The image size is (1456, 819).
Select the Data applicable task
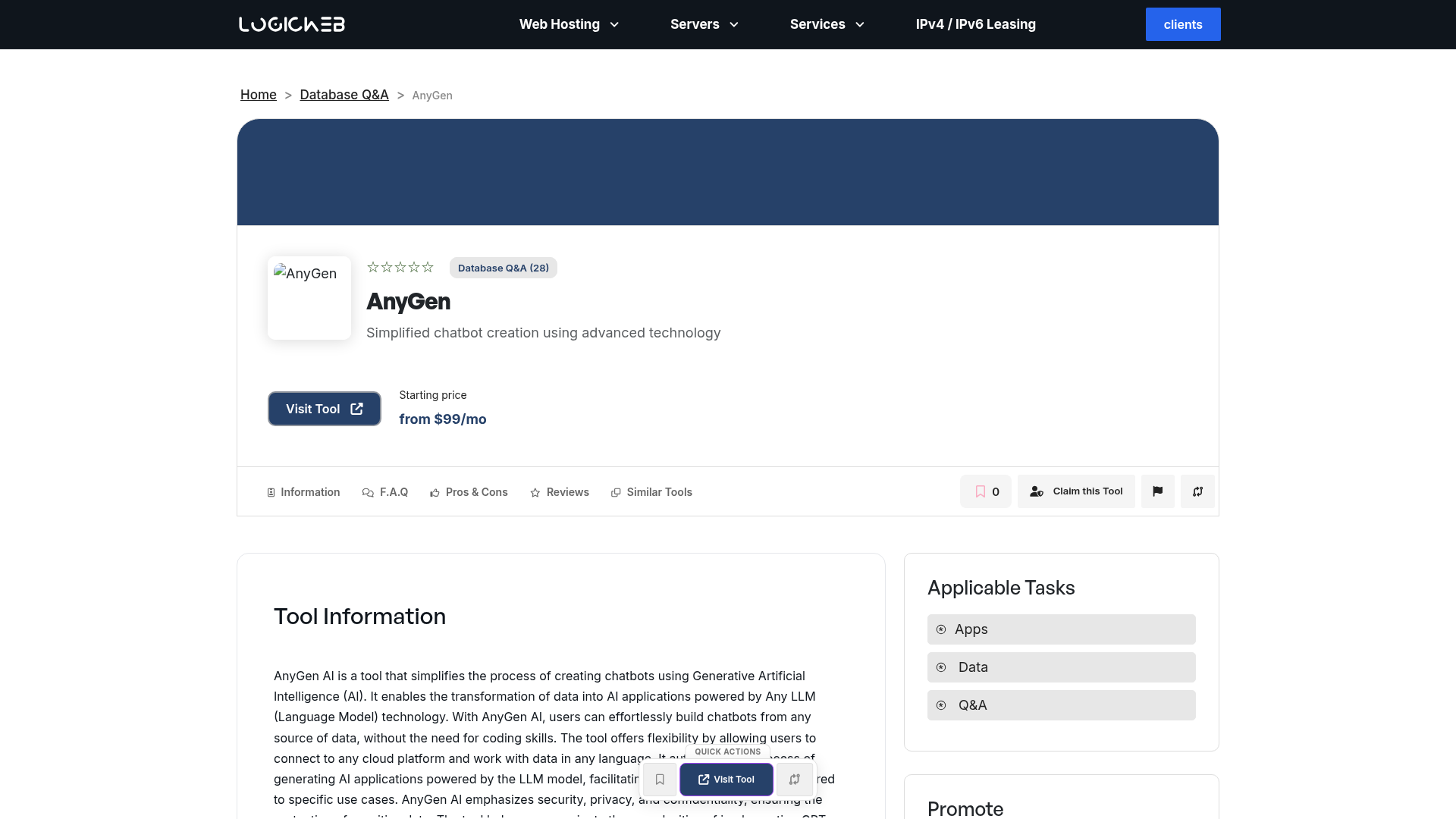pyautogui.click(x=1062, y=667)
